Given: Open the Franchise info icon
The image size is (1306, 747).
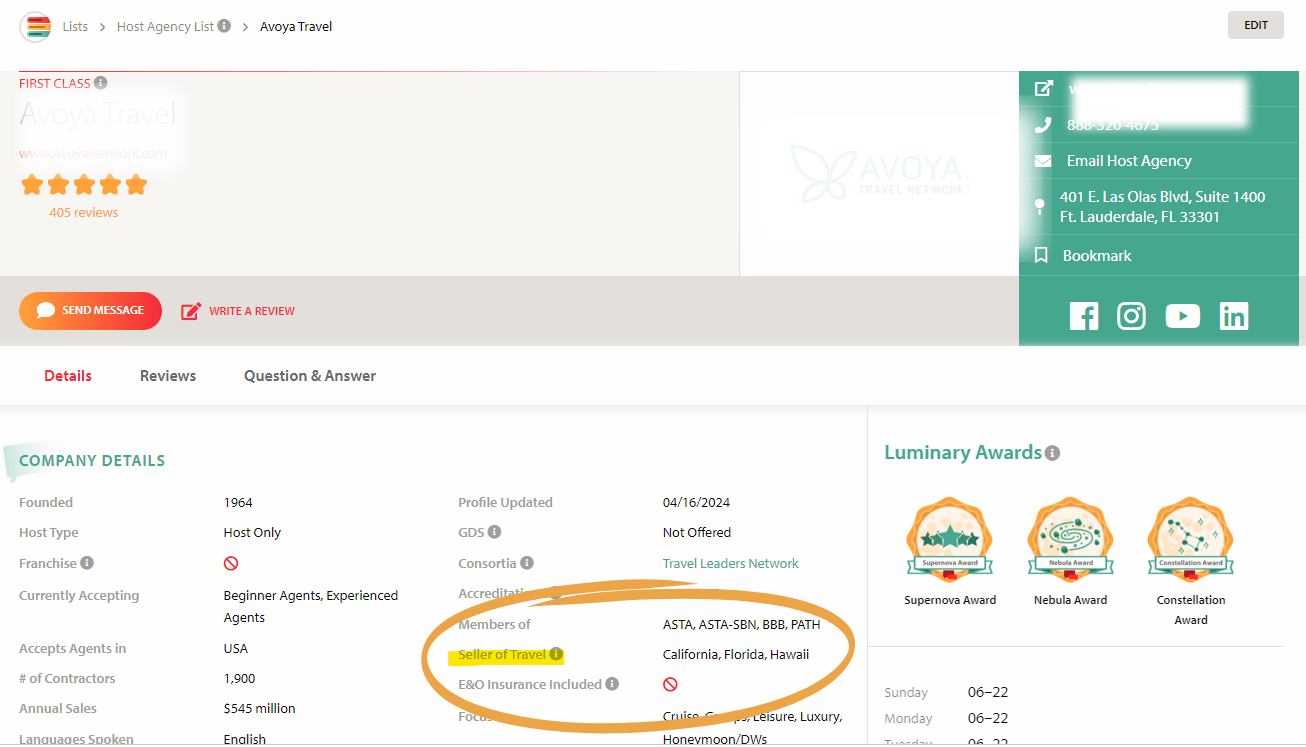Looking at the screenshot, I should pos(87,563).
